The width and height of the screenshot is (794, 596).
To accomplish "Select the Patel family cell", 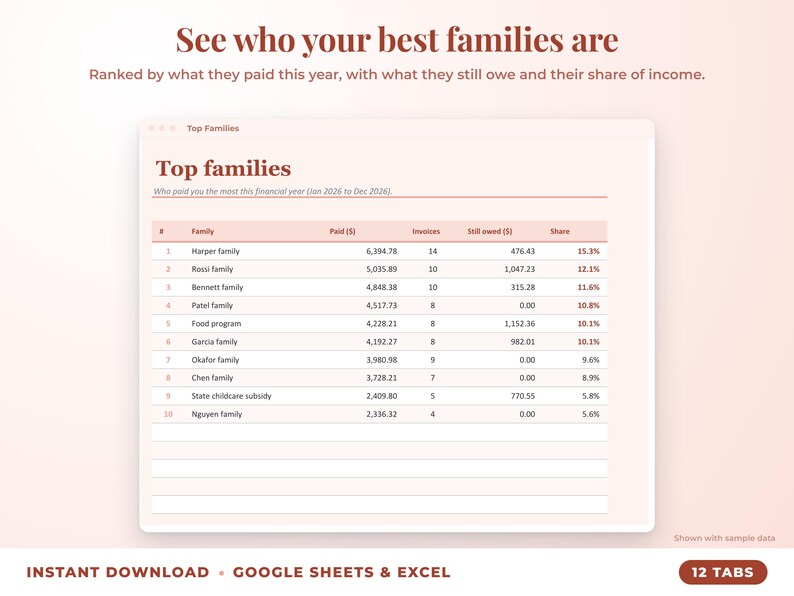I will click(x=212, y=306).
